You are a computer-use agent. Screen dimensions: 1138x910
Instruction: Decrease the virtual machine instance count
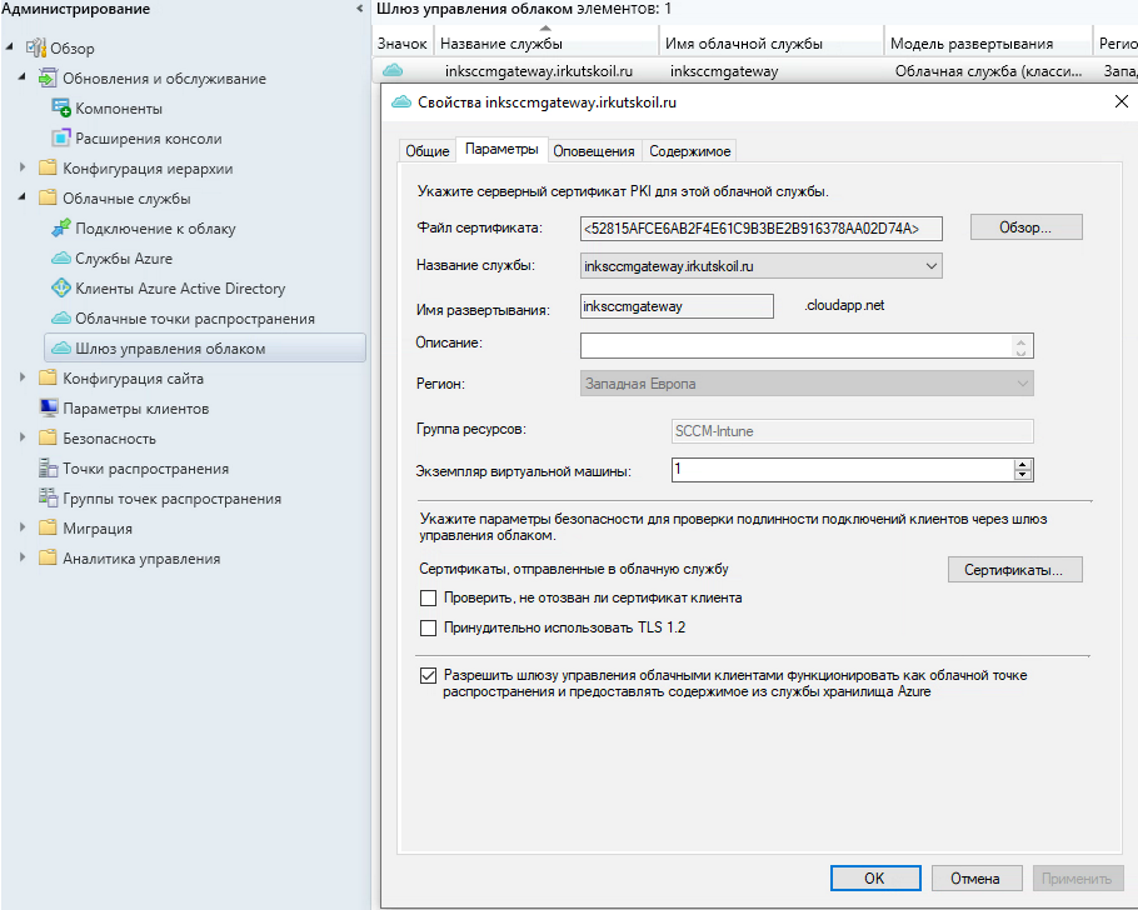[x=1023, y=475]
